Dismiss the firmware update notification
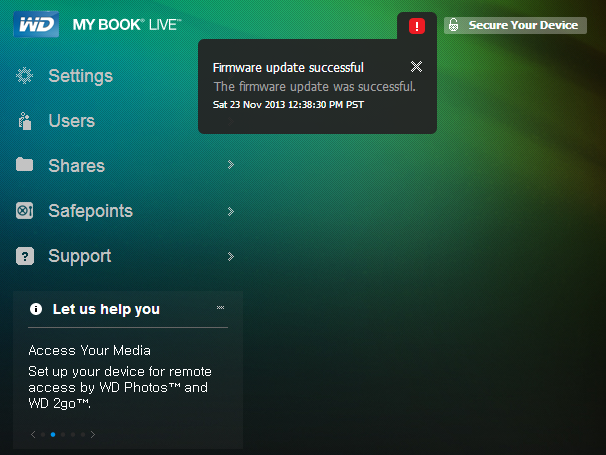This screenshot has width=606, height=455. coord(417,67)
